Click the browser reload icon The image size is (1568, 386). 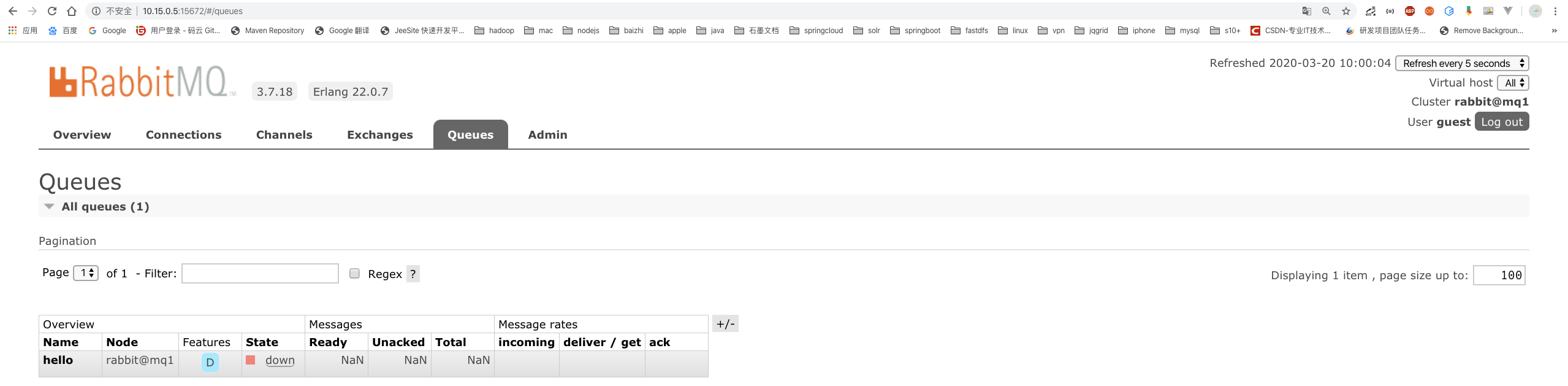[x=52, y=11]
